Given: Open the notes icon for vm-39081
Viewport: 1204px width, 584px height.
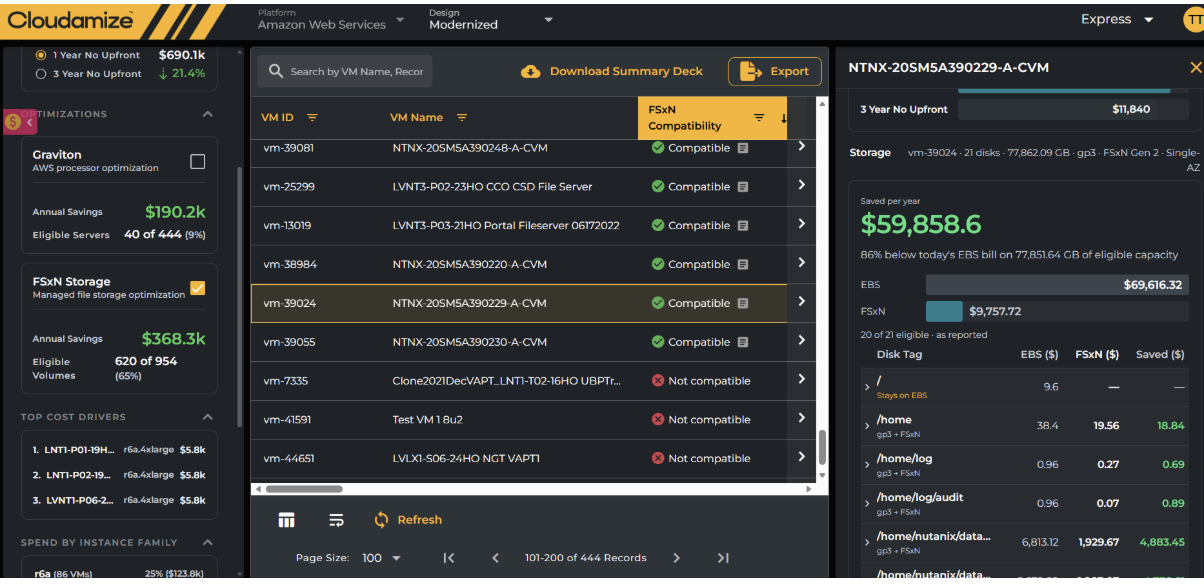Looking at the screenshot, I should 743,148.
